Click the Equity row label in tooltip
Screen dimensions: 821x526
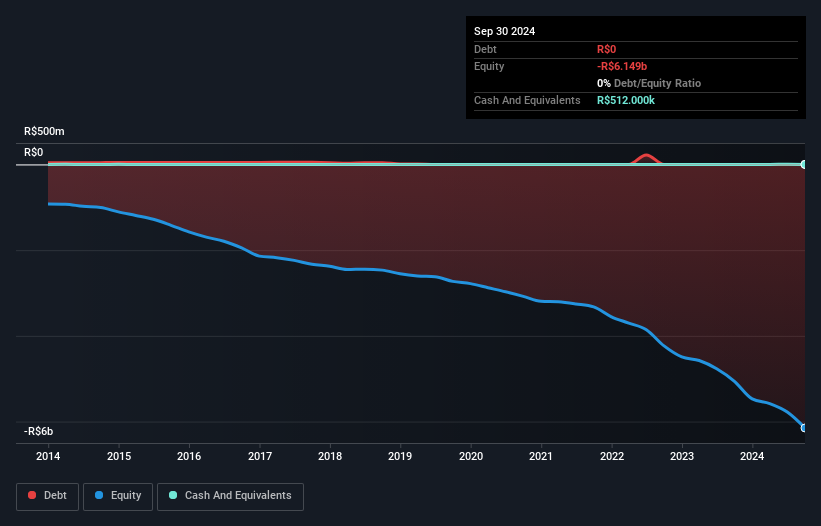point(489,66)
